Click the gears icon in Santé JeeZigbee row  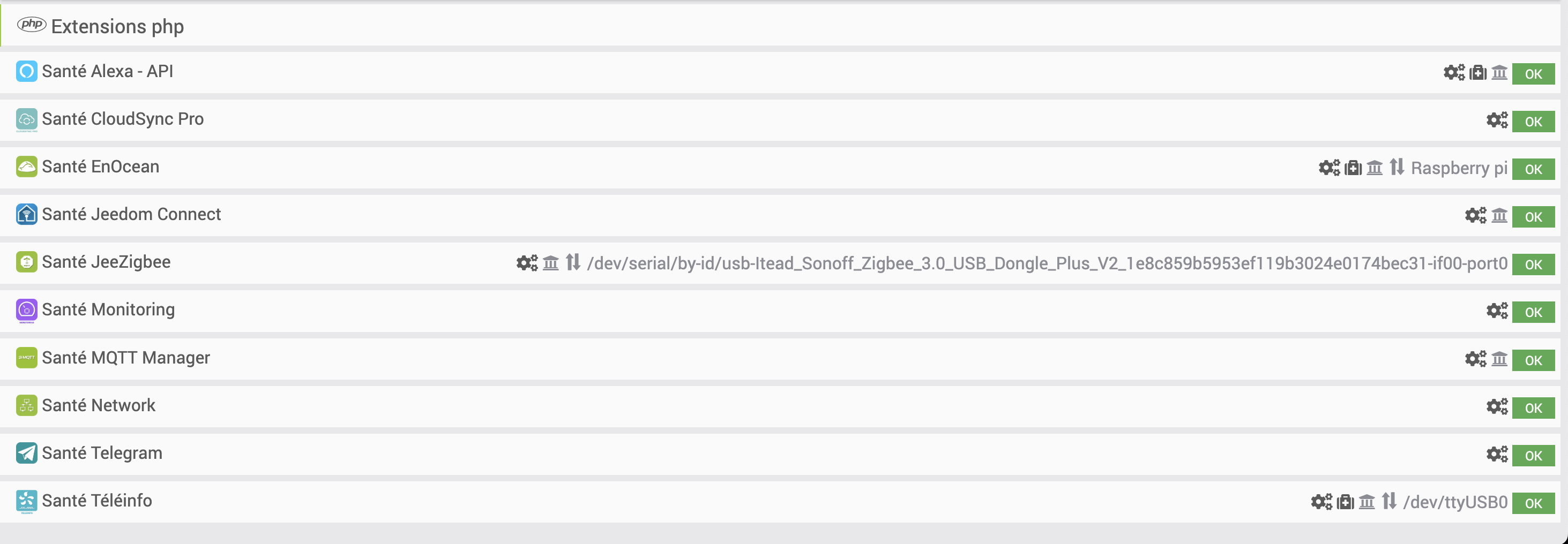pos(527,263)
